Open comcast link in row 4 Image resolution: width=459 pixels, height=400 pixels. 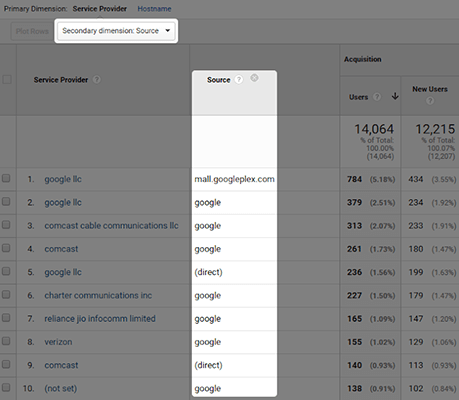click(61, 249)
